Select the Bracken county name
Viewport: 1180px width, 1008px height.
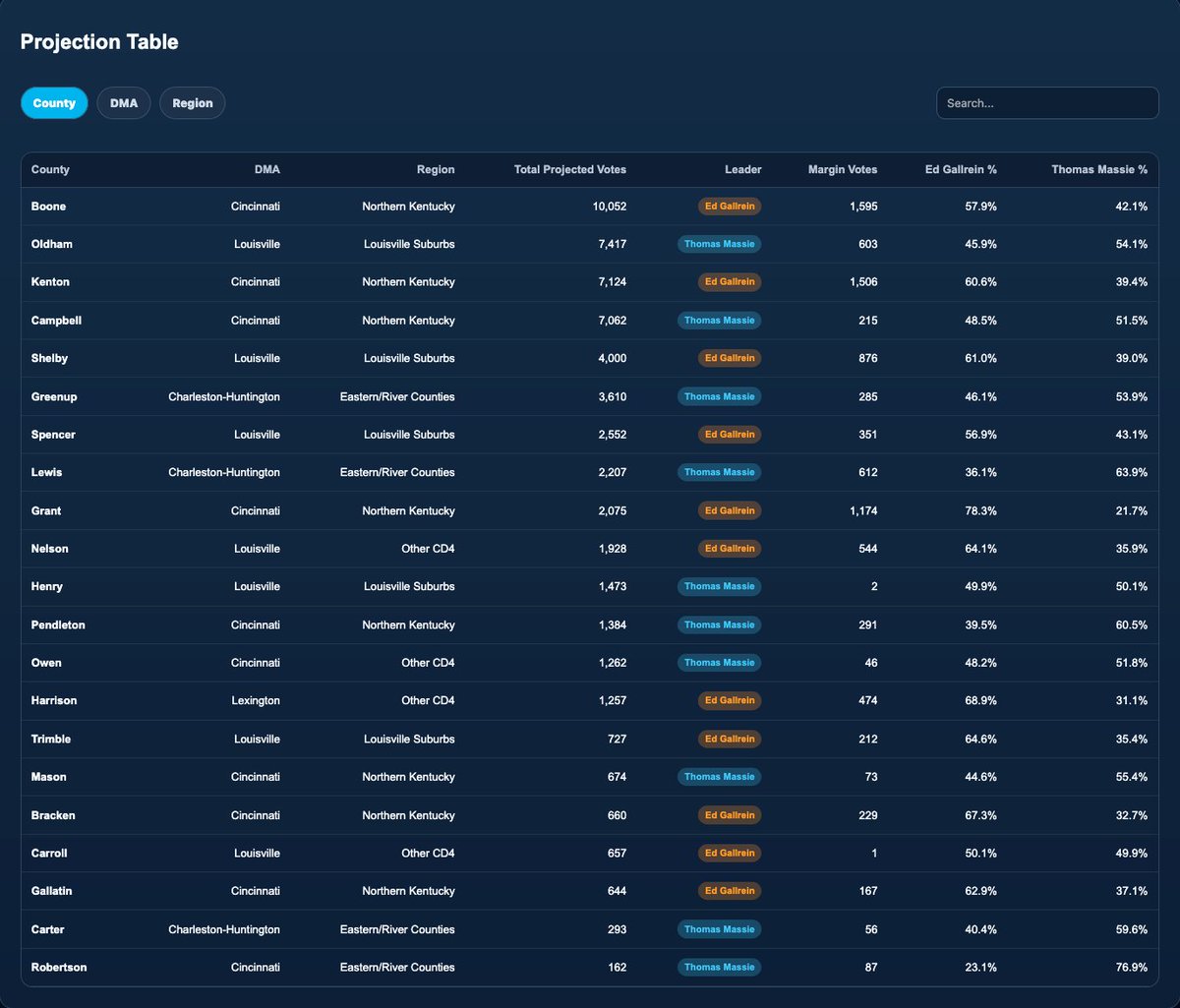click(x=53, y=815)
